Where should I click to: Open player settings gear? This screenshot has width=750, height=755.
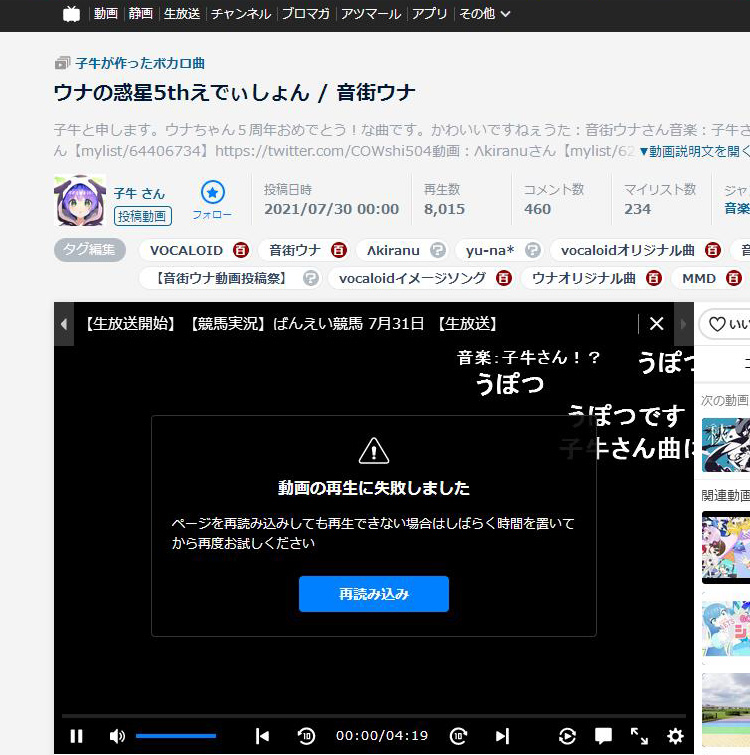(675, 736)
